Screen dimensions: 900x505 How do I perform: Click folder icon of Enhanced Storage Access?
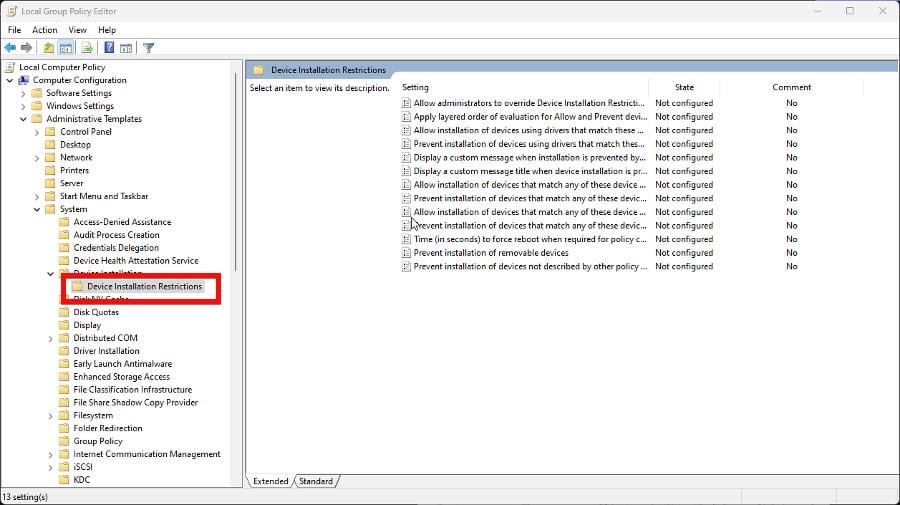[x=64, y=376]
